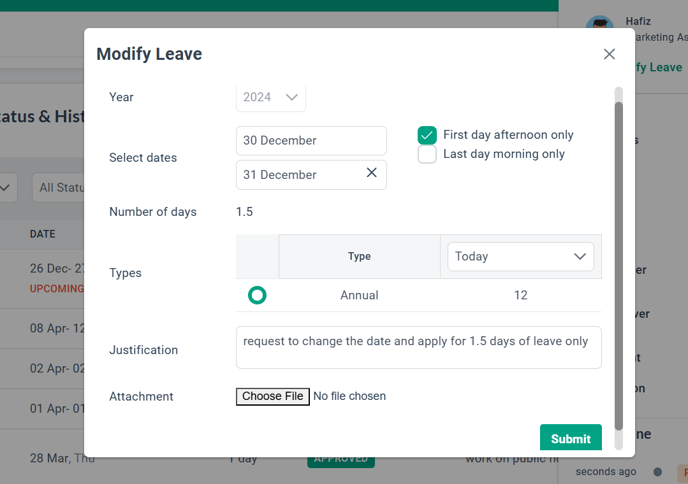Click the Year dropdown chevron
Viewport: 688px width, 484px height.
[x=292, y=97]
